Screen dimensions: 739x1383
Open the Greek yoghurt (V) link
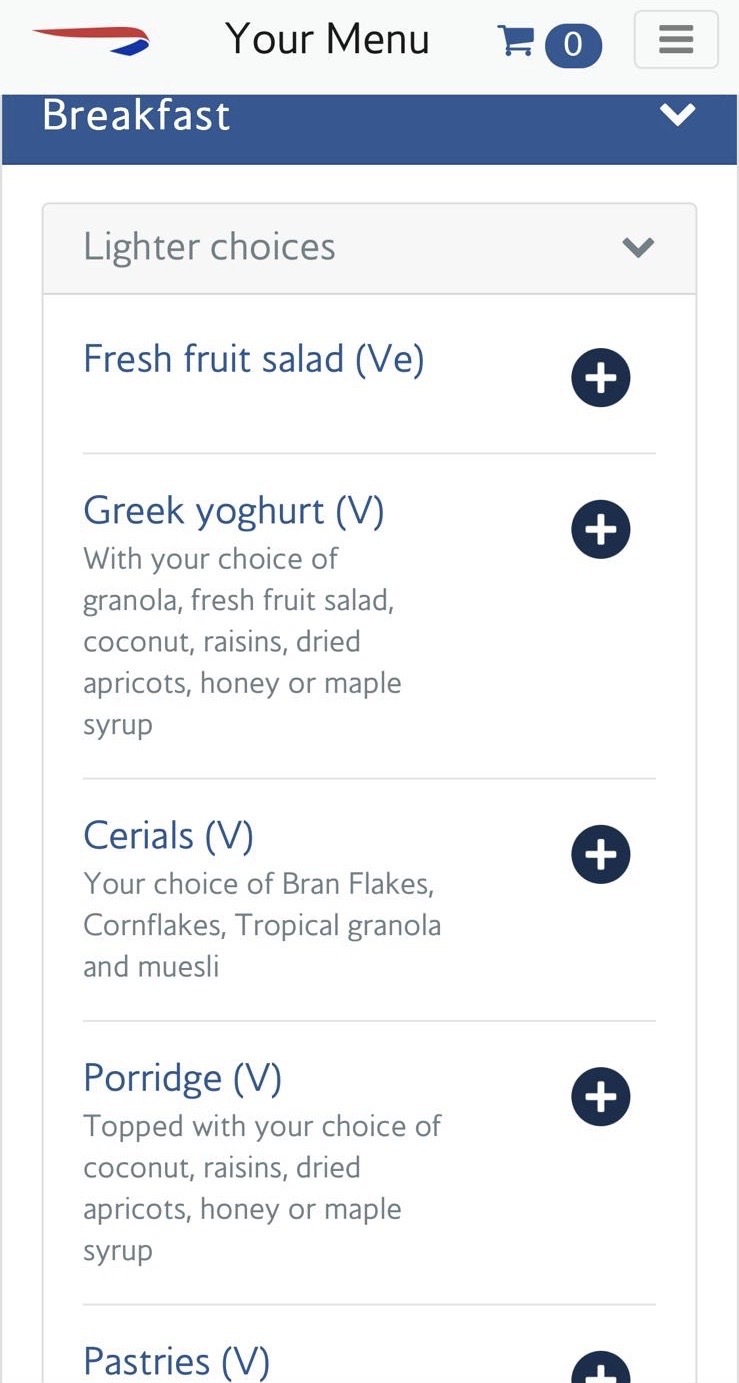(234, 510)
